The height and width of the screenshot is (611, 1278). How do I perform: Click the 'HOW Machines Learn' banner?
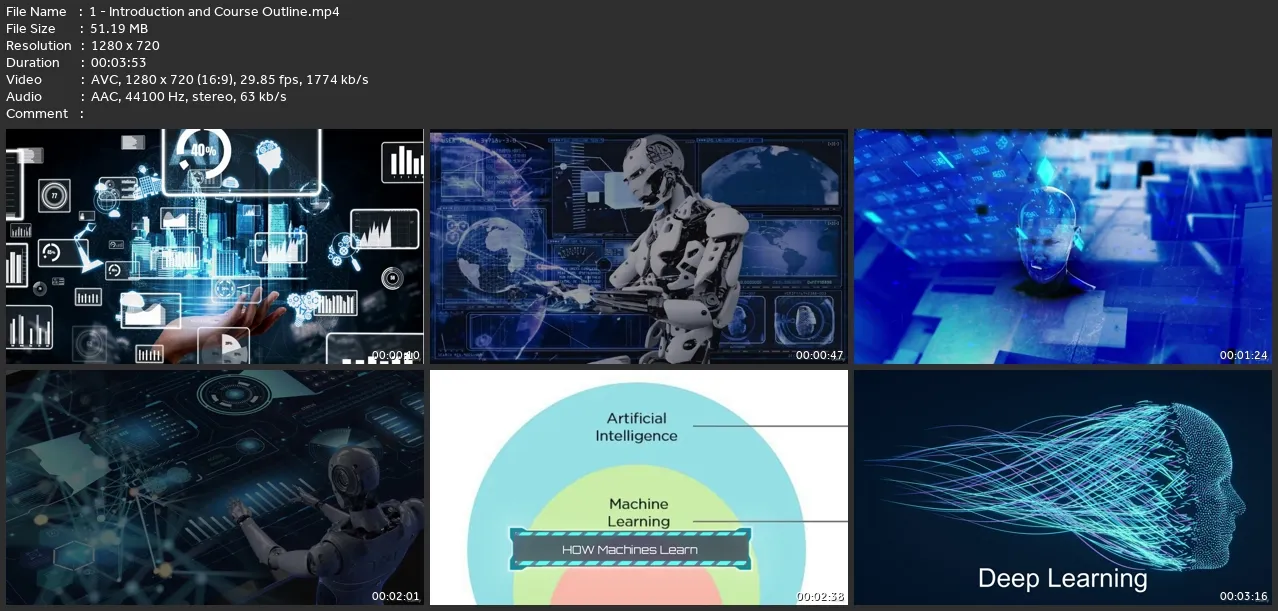[630, 550]
